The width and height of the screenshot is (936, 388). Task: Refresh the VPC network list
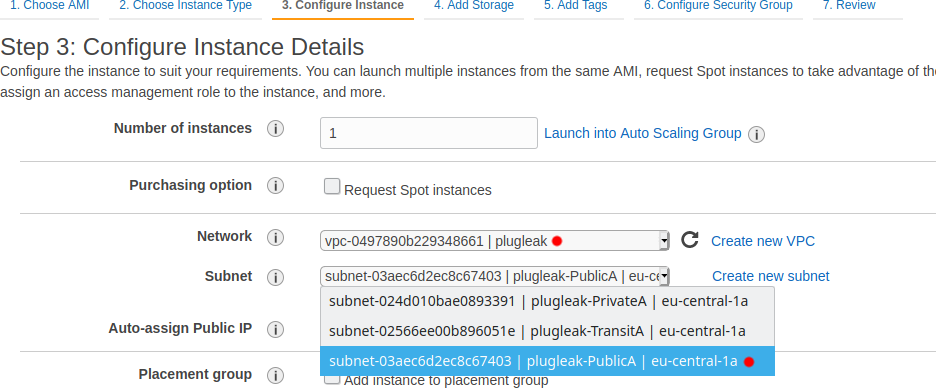[x=689, y=240]
